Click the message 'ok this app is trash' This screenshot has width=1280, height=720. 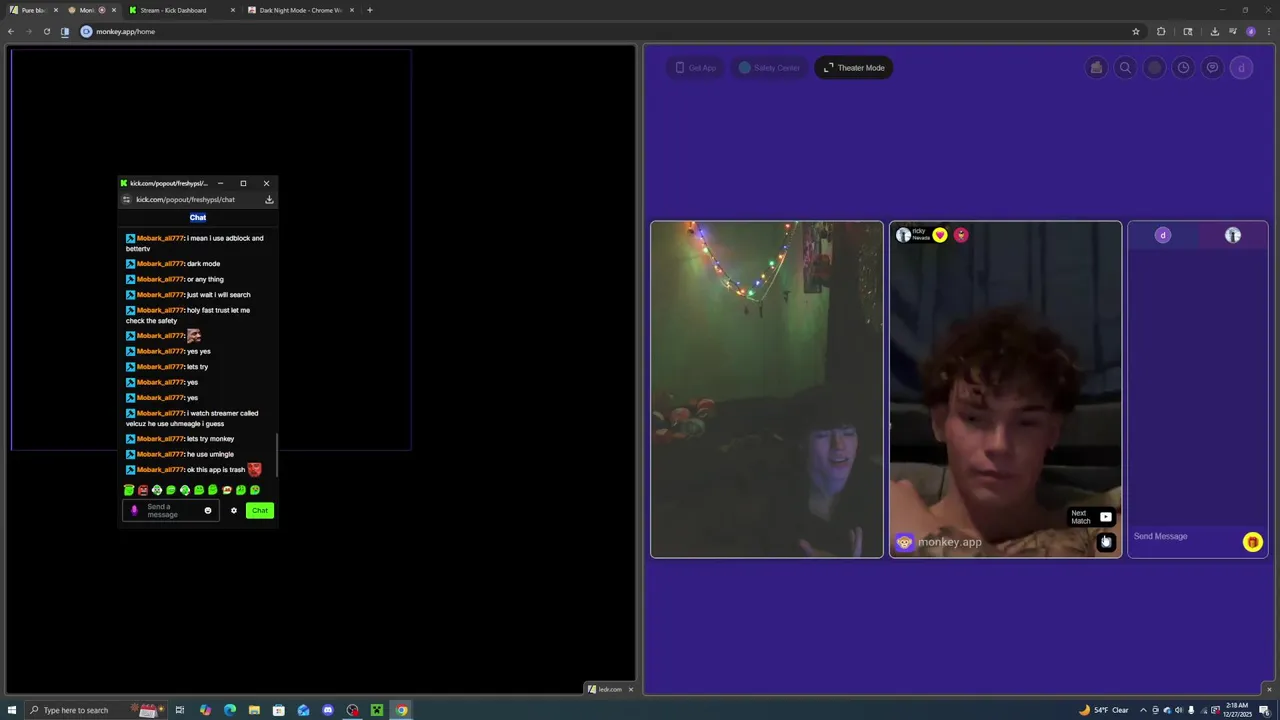[x=193, y=470]
